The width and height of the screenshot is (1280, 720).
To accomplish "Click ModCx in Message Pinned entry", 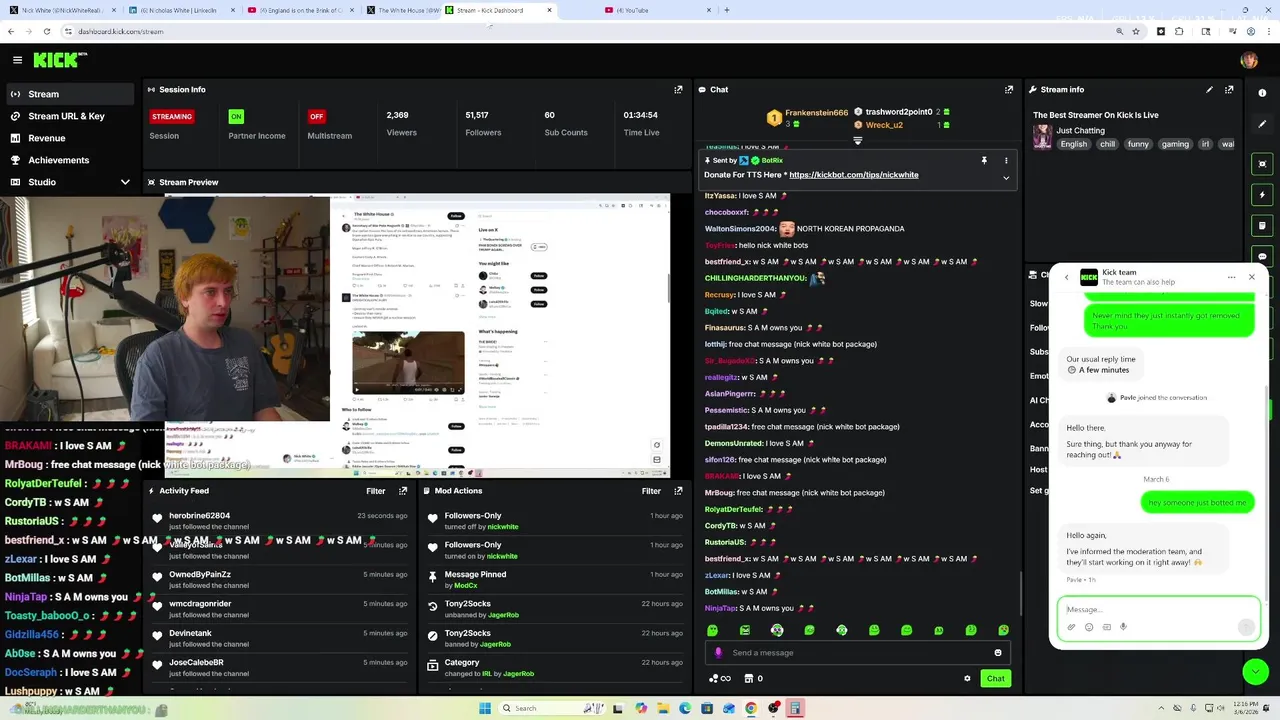I will (466, 585).
